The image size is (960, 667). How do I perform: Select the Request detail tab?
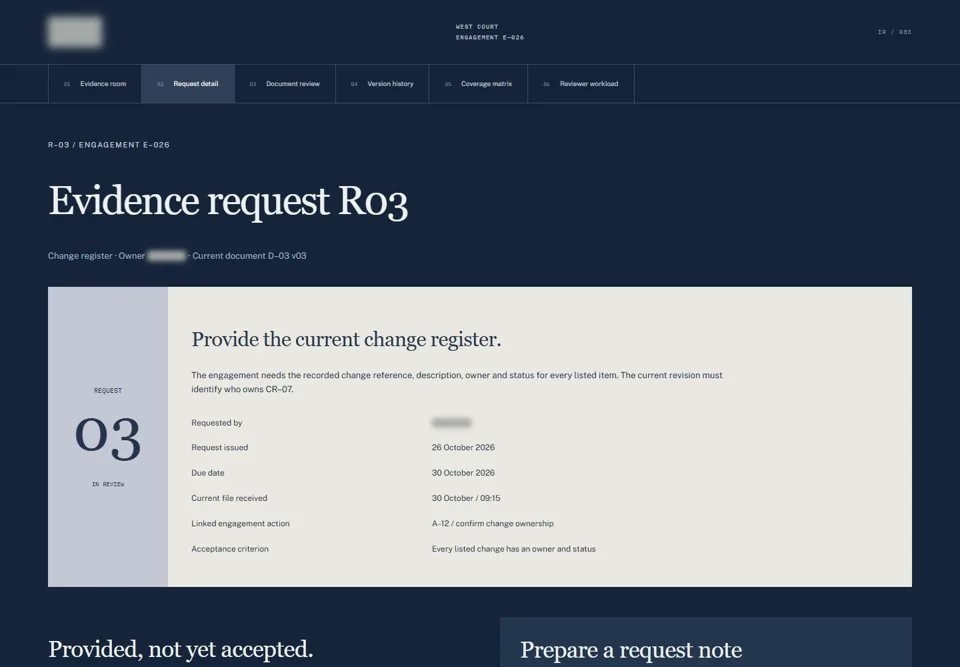[188, 84]
